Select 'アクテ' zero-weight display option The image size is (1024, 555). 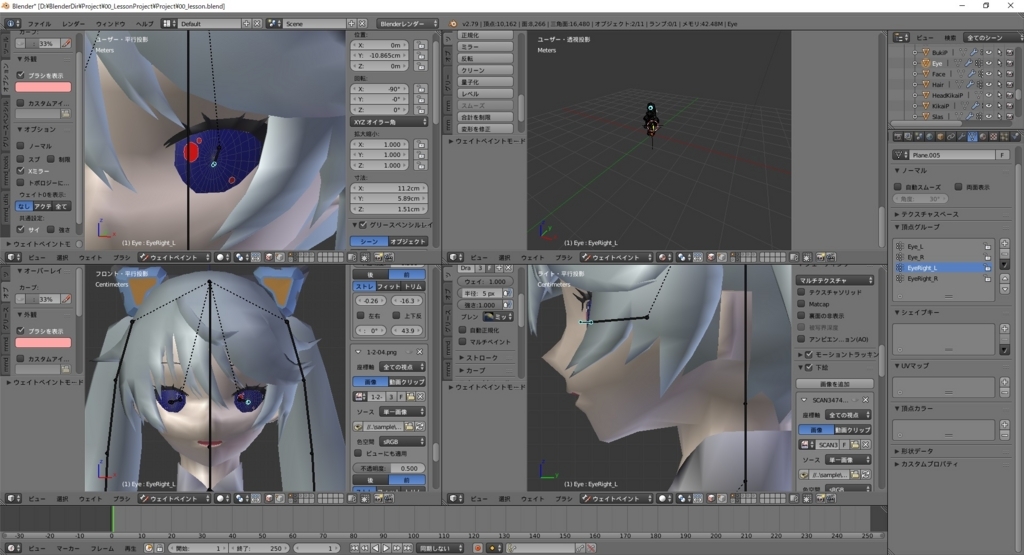click(x=42, y=206)
